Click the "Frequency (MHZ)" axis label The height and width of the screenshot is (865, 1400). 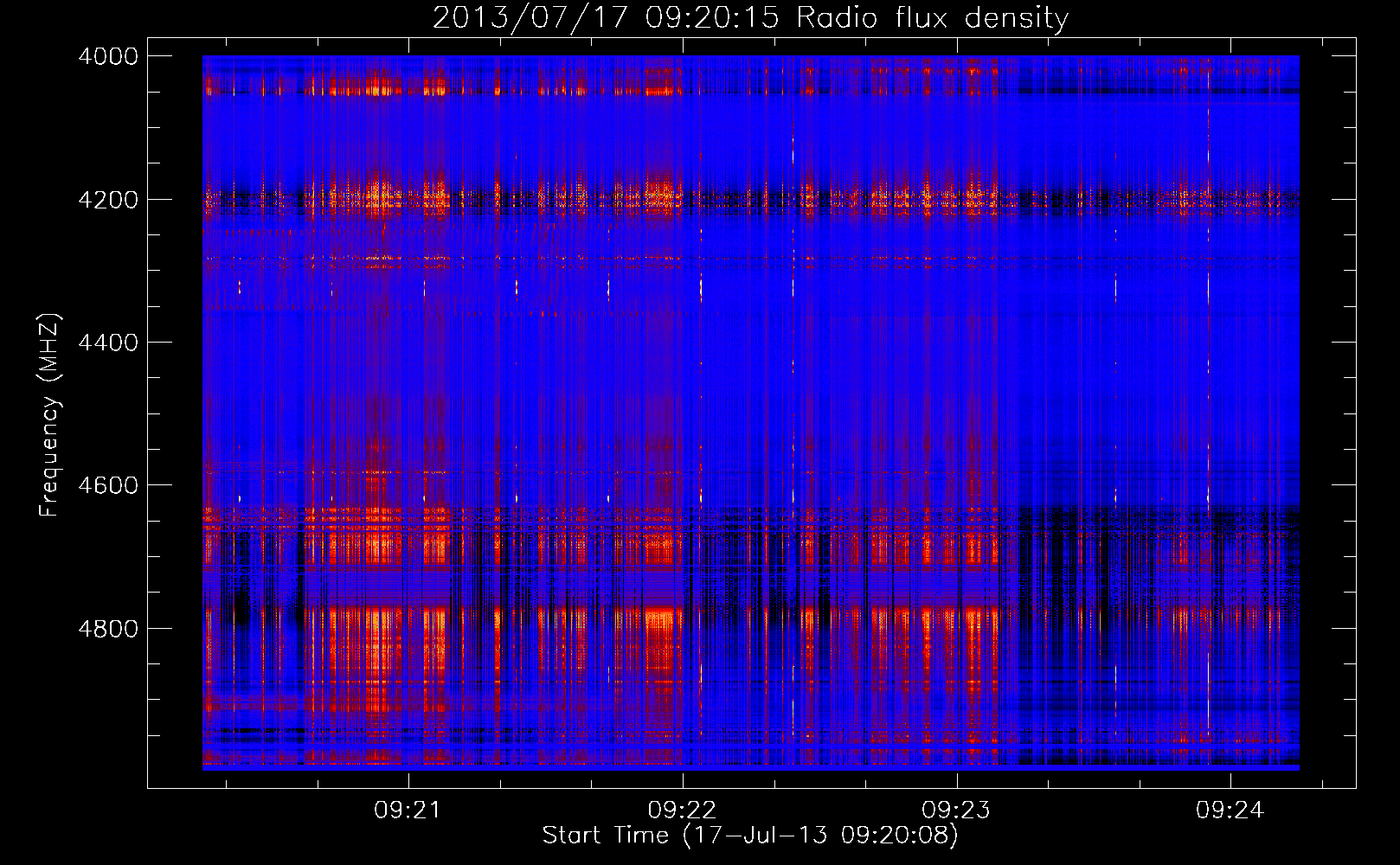click(x=50, y=415)
